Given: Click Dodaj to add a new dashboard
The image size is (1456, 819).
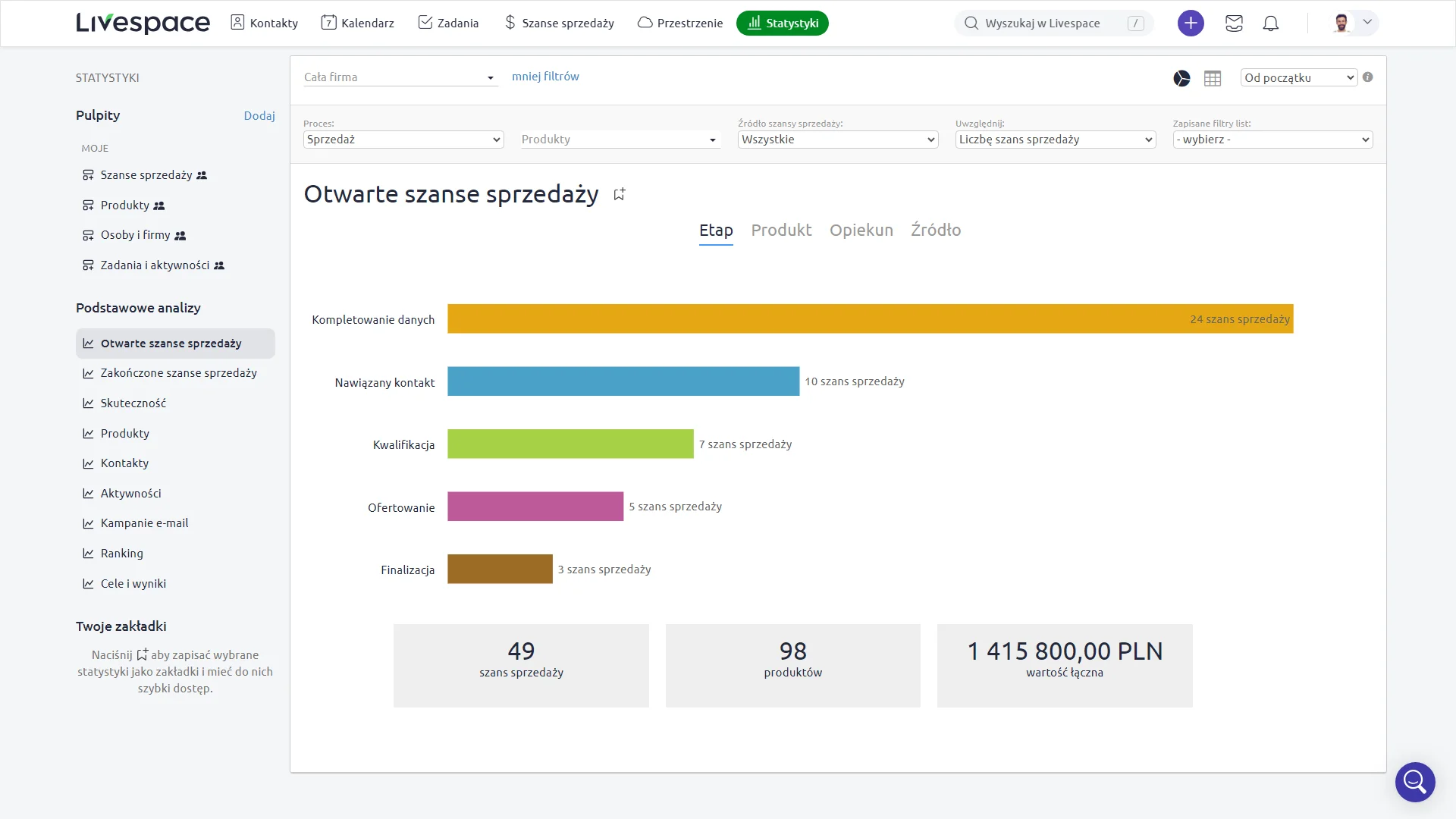Looking at the screenshot, I should (x=259, y=115).
